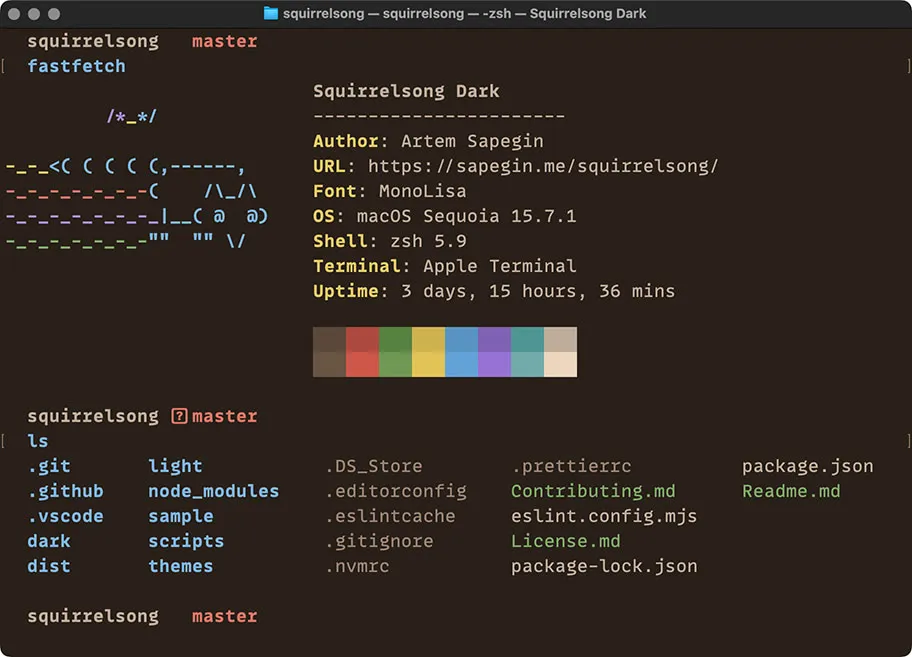Select the ls command text
The height and width of the screenshot is (657, 912).
38,441
